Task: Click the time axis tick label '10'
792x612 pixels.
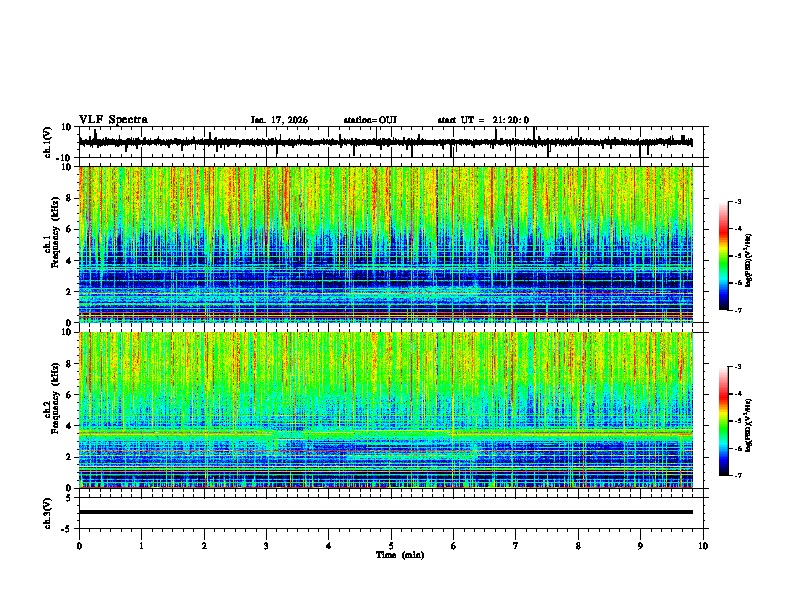Action: [x=703, y=546]
